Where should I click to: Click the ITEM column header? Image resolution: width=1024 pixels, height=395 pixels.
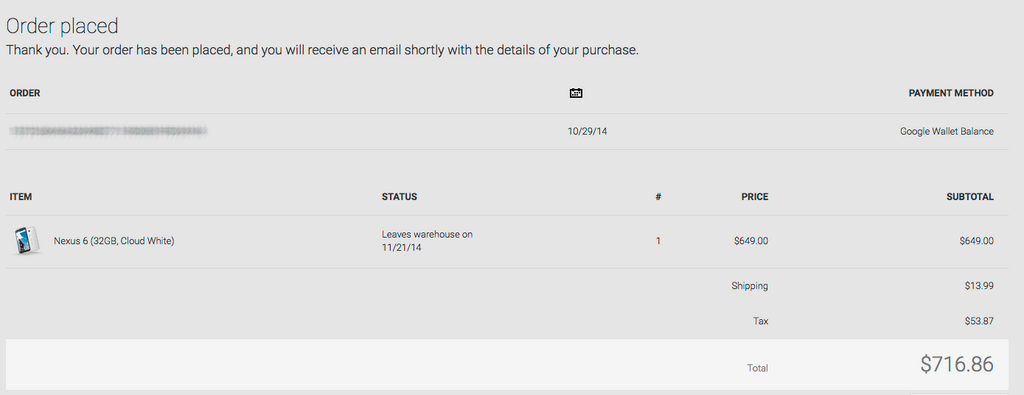[x=21, y=197]
